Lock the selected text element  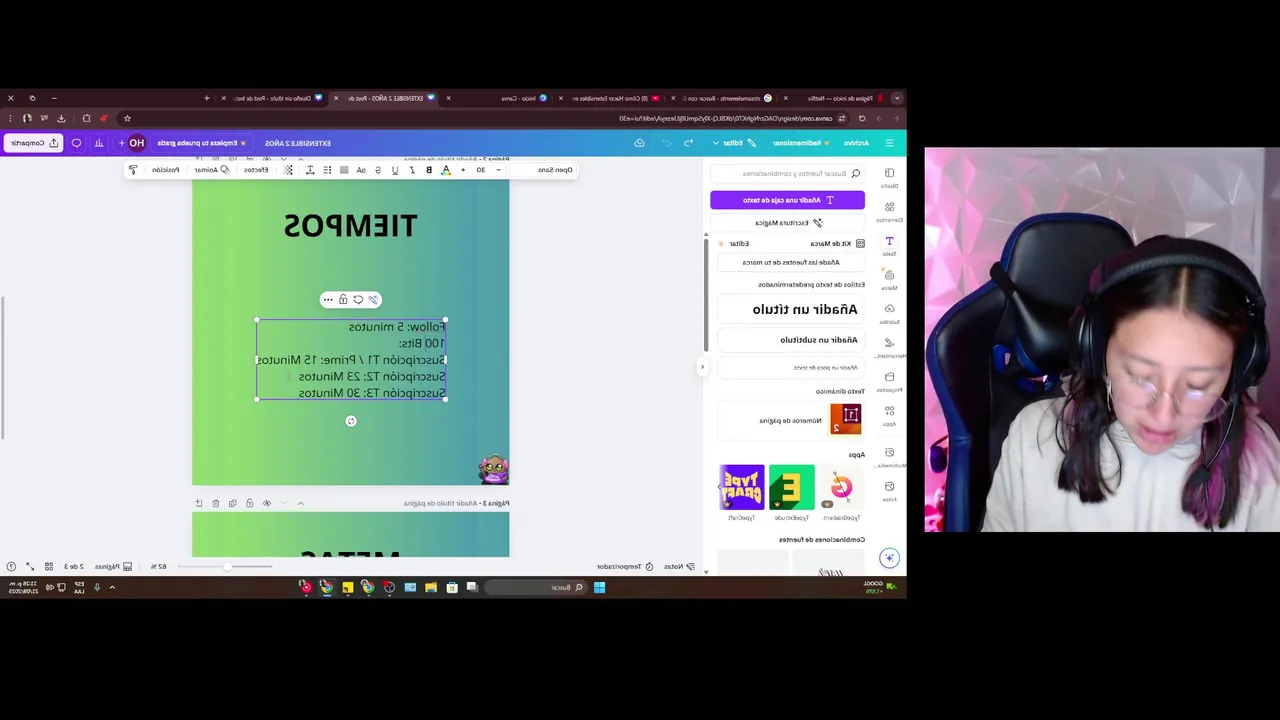pos(343,299)
